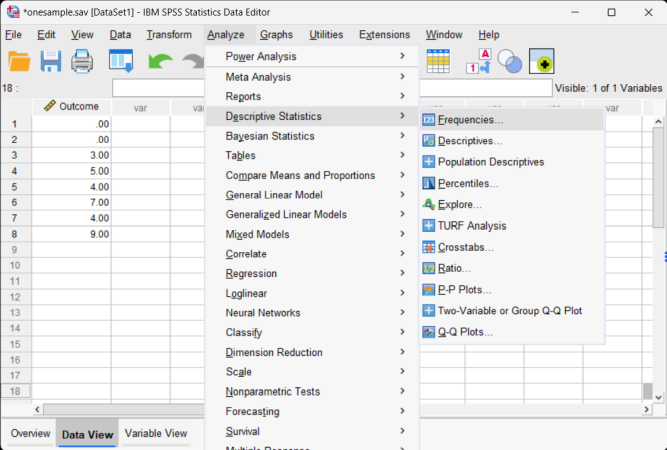Click the cell containing 7.00

click(71, 202)
